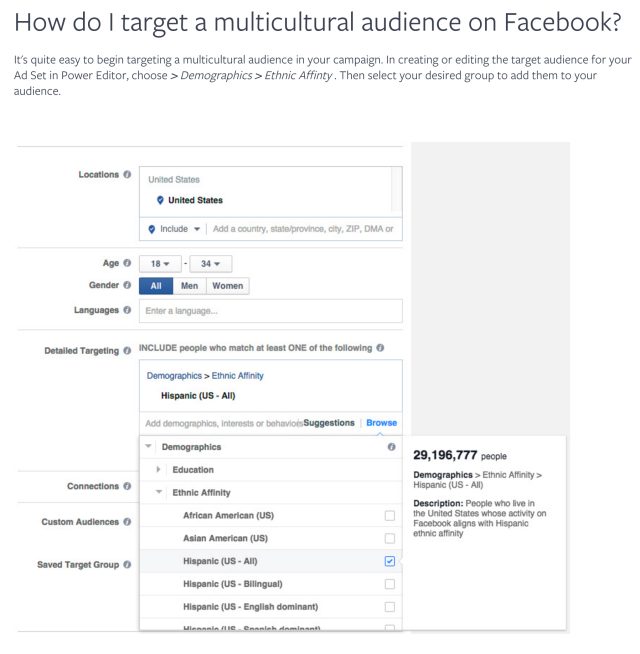
Task: Click the info icon next to Saved Target Group
Action: [127, 564]
